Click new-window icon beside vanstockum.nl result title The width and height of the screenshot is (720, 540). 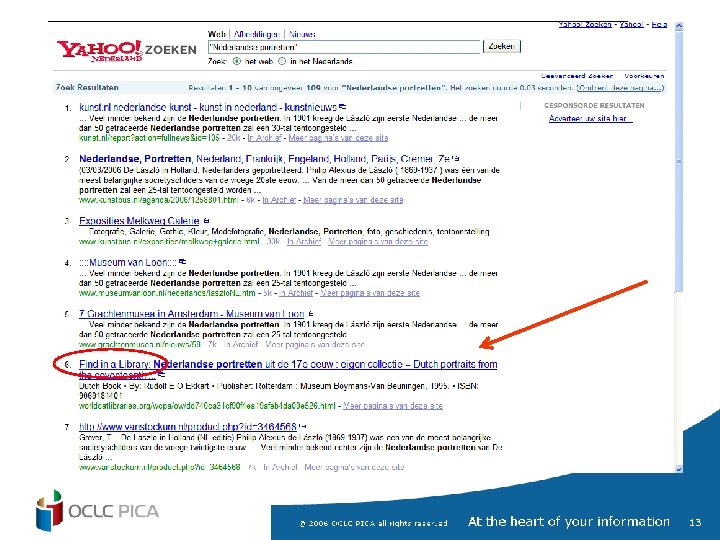[x=302, y=427]
